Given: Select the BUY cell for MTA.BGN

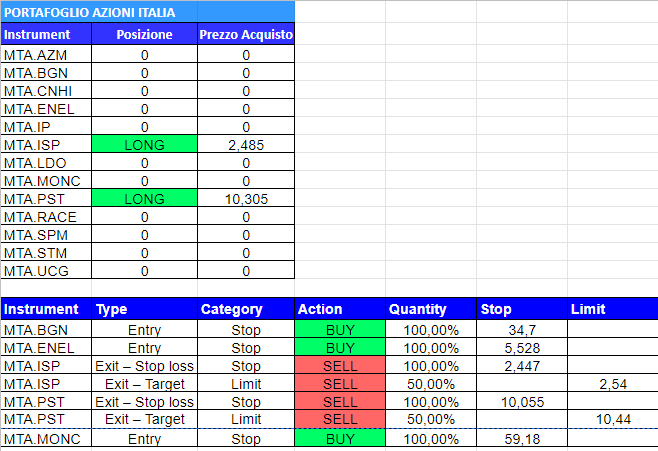Looking at the screenshot, I should pos(340,330).
